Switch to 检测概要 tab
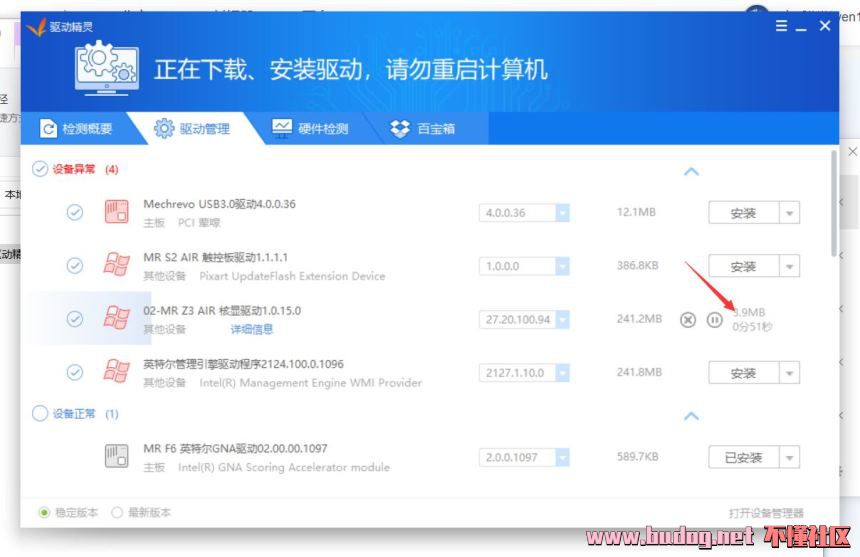Image resolution: width=860 pixels, height=557 pixels. [76, 129]
